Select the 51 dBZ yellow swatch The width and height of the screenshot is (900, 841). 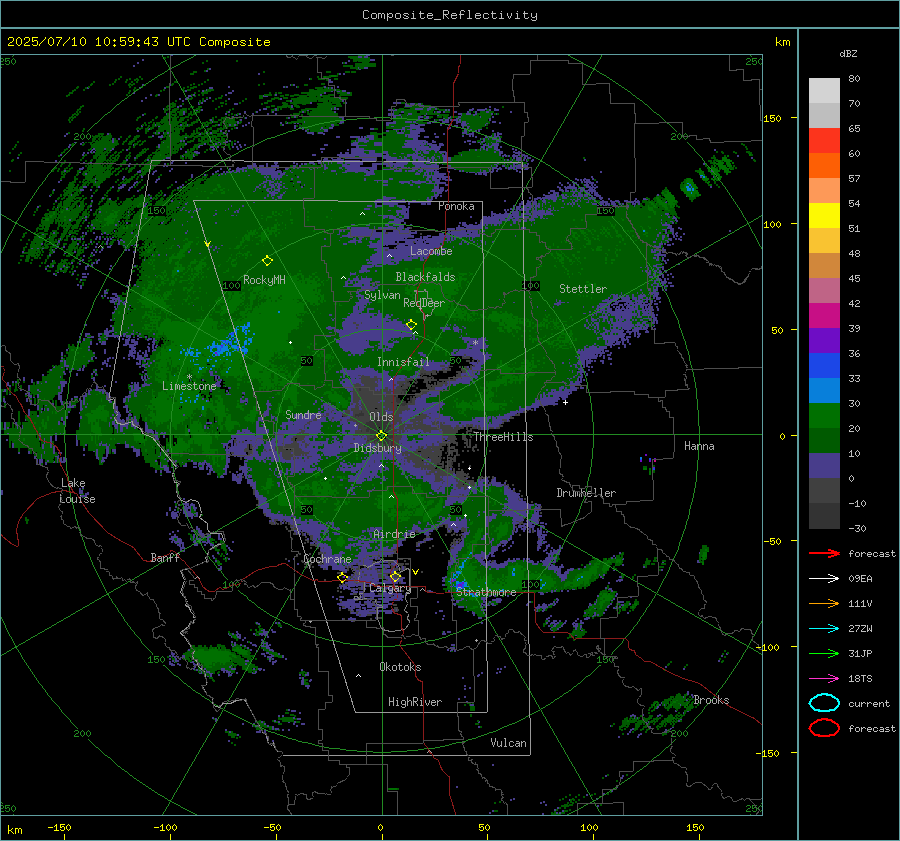tap(824, 215)
